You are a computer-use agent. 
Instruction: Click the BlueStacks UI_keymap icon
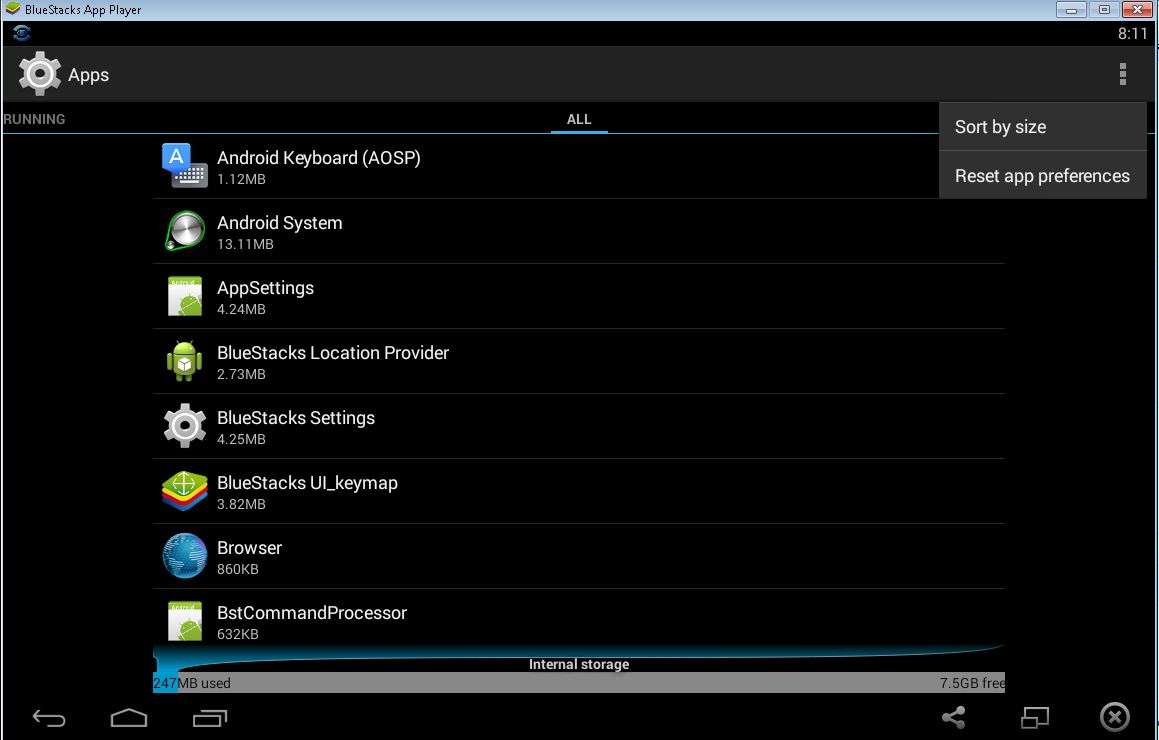[x=184, y=491]
